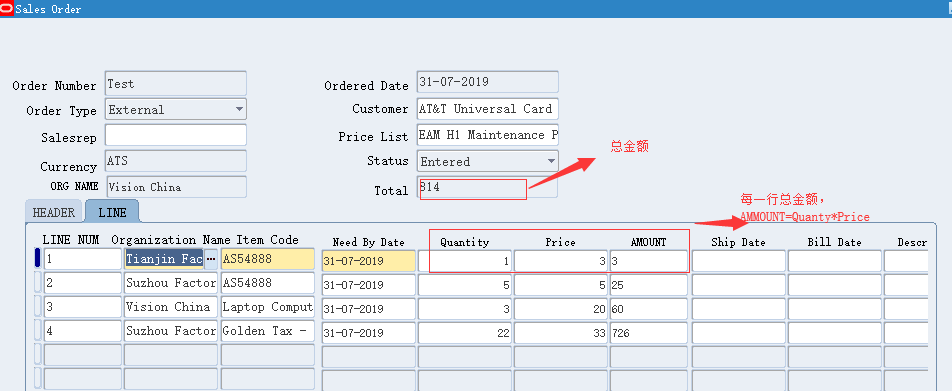The width and height of the screenshot is (952, 391).
Task: Click Item Code AS54888 in line 2
Action: click(268, 284)
